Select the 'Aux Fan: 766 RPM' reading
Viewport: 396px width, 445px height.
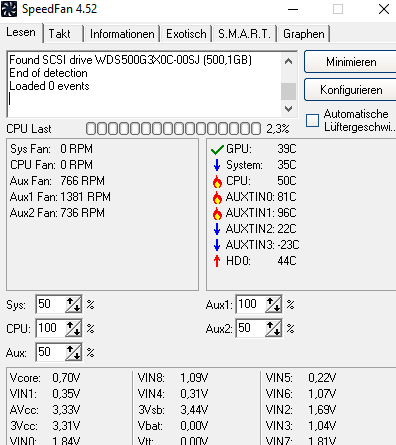(x=57, y=181)
